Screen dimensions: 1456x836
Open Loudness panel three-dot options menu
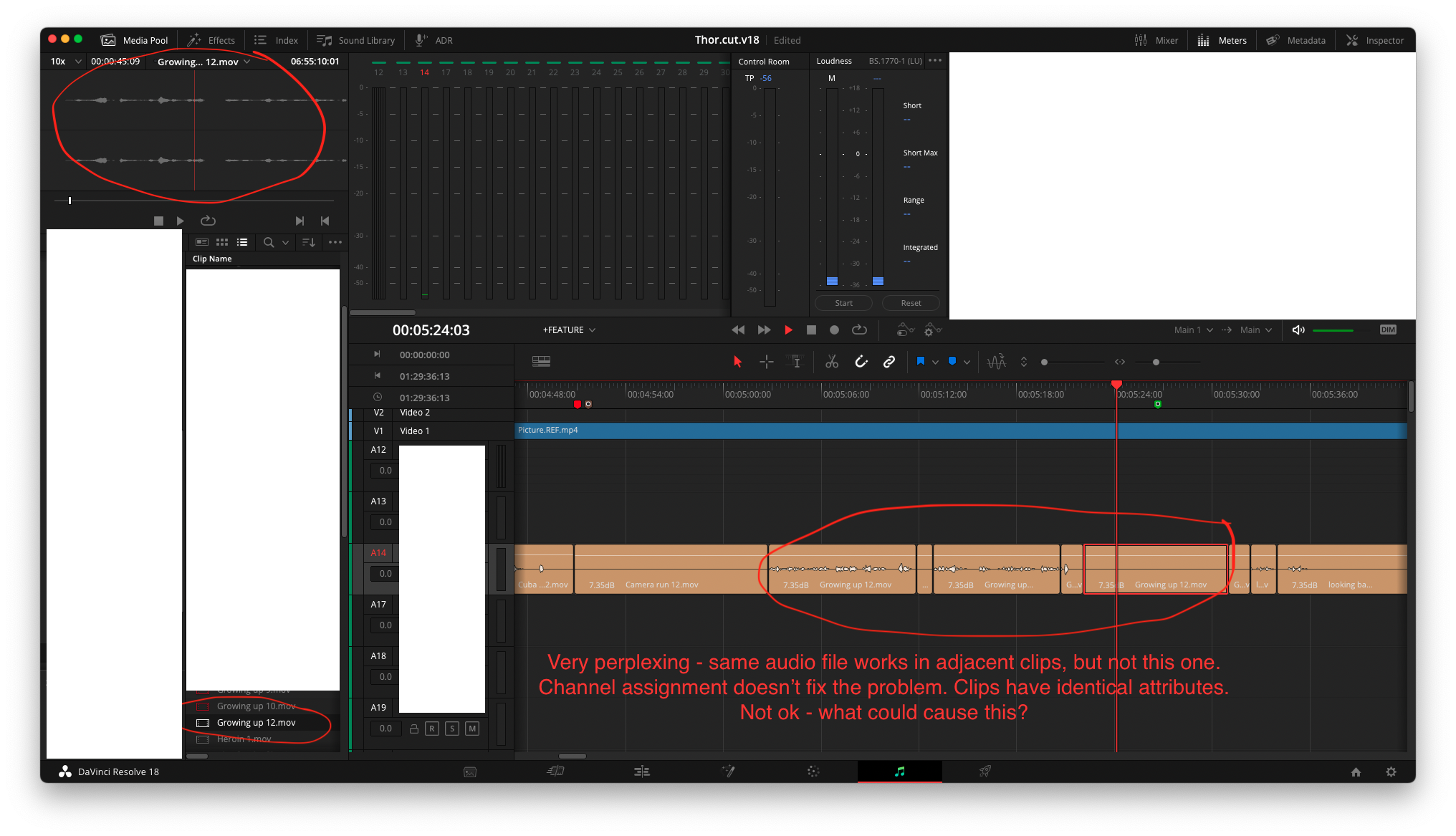tap(934, 61)
